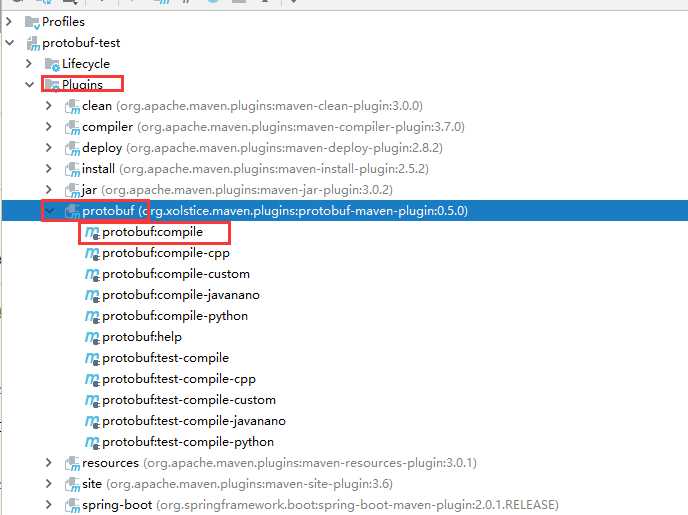Select the protobuf:compile goal text
Image resolution: width=688 pixels, height=515 pixels.
(153, 232)
